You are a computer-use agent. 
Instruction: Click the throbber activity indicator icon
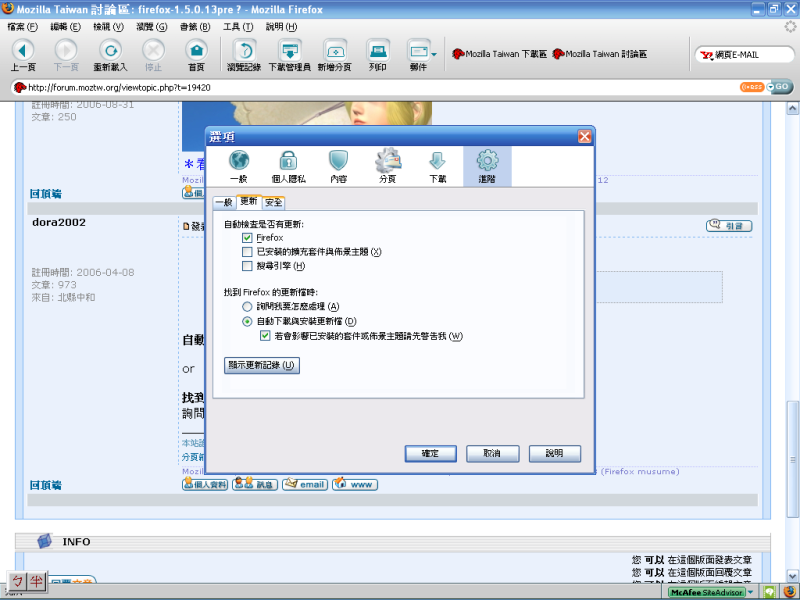tap(790, 27)
